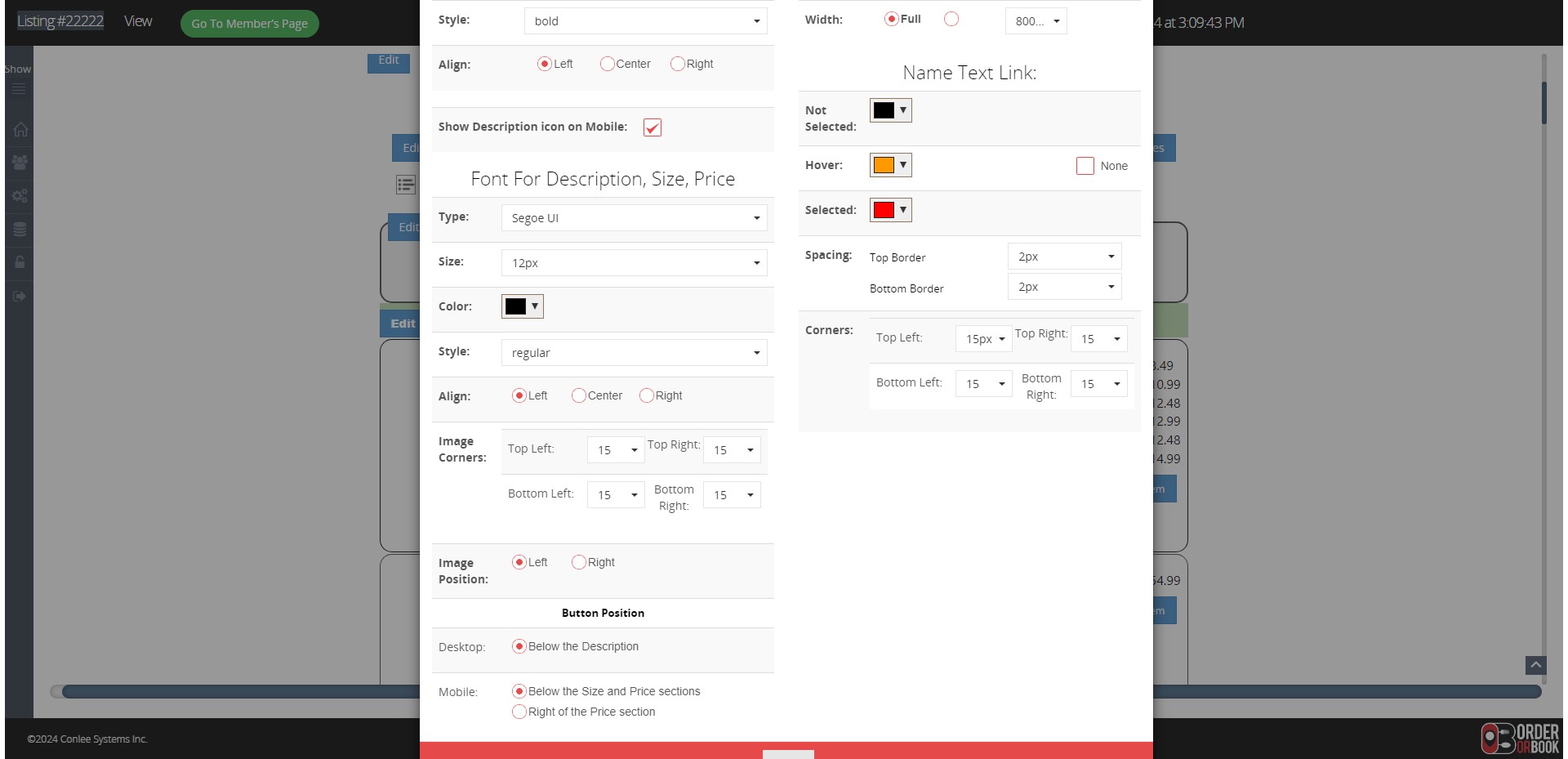Image resolution: width=1568 pixels, height=759 pixels.
Task: Select Left alignment beneath the bold Style dropdown
Action: (544, 64)
